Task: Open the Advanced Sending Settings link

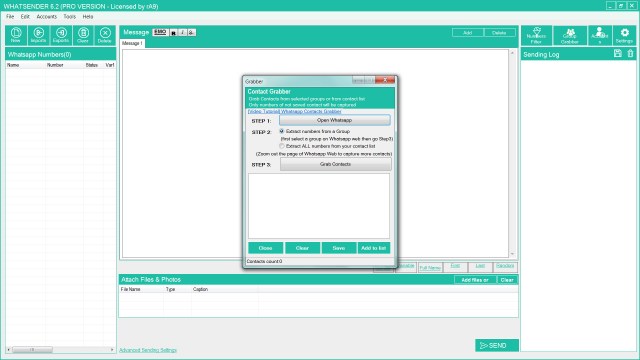Action: click(x=148, y=350)
